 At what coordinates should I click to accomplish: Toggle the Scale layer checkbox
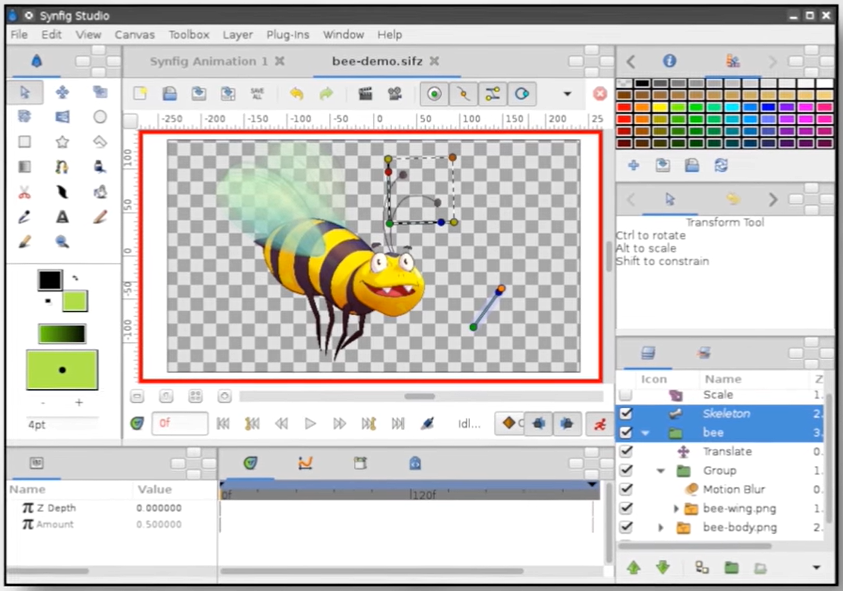(x=626, y=395)
